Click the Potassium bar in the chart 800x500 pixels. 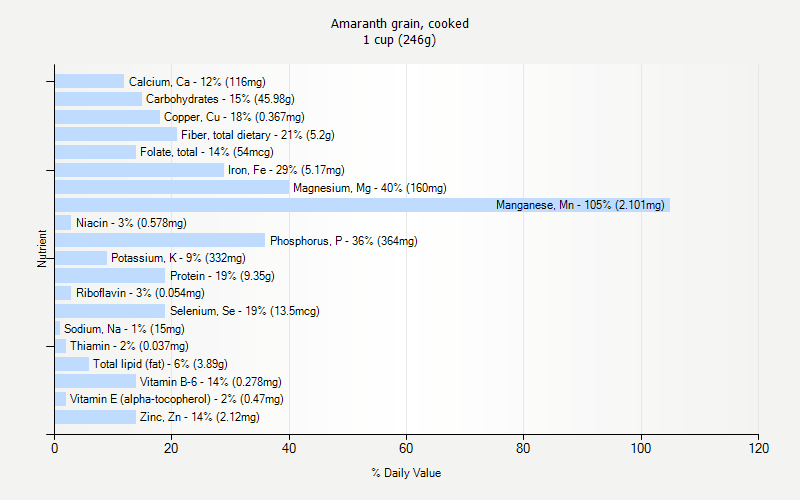coord(81,258)
